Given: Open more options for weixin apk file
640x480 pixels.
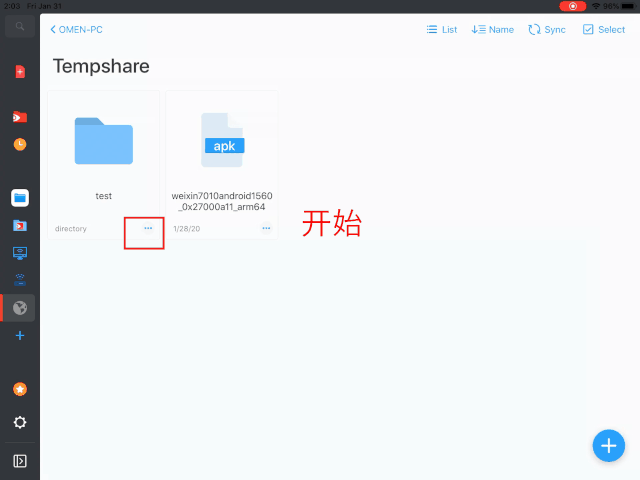Looking at the screenshot, I should point(266,228).
